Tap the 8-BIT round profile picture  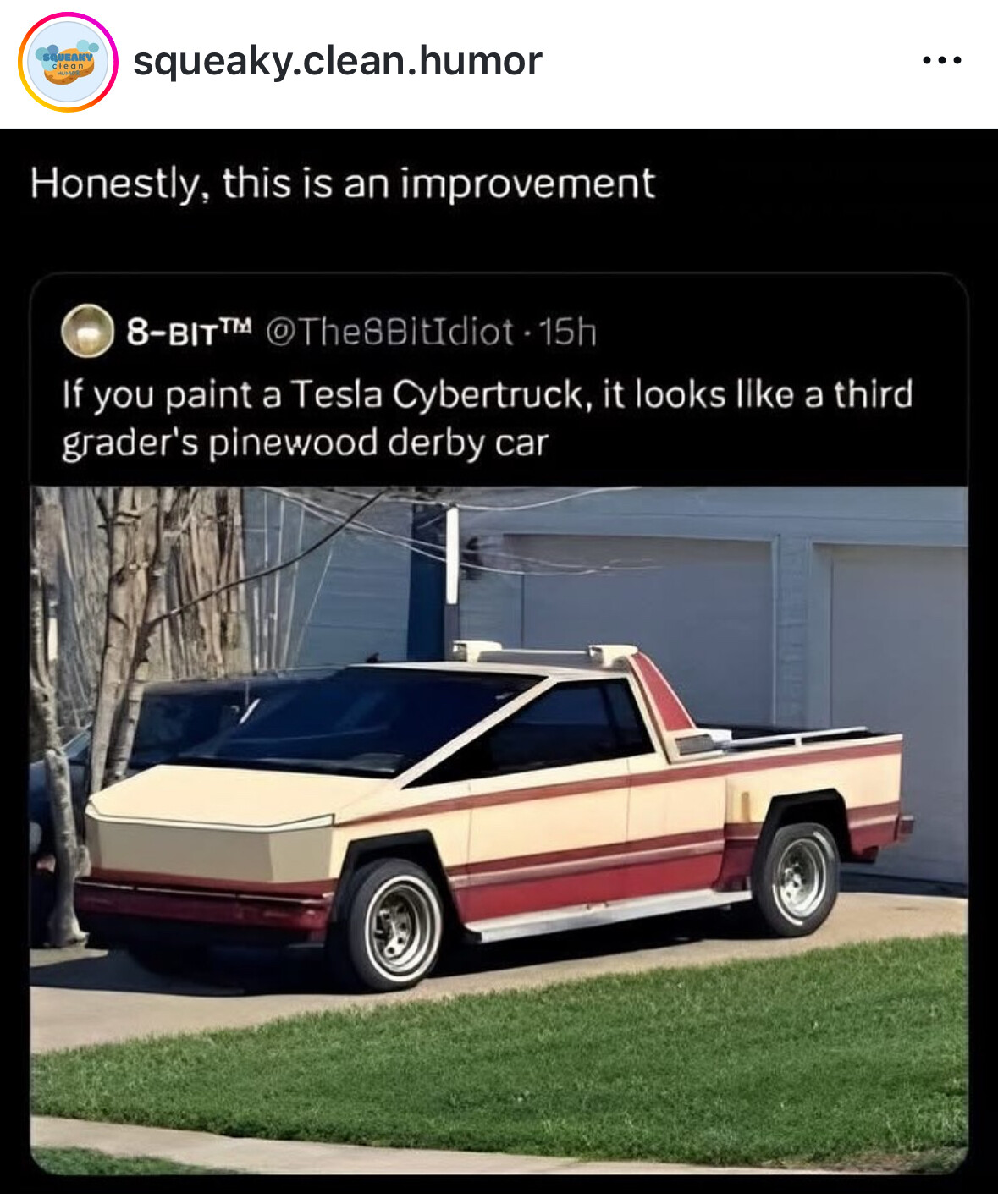click(x=87, y=331)
